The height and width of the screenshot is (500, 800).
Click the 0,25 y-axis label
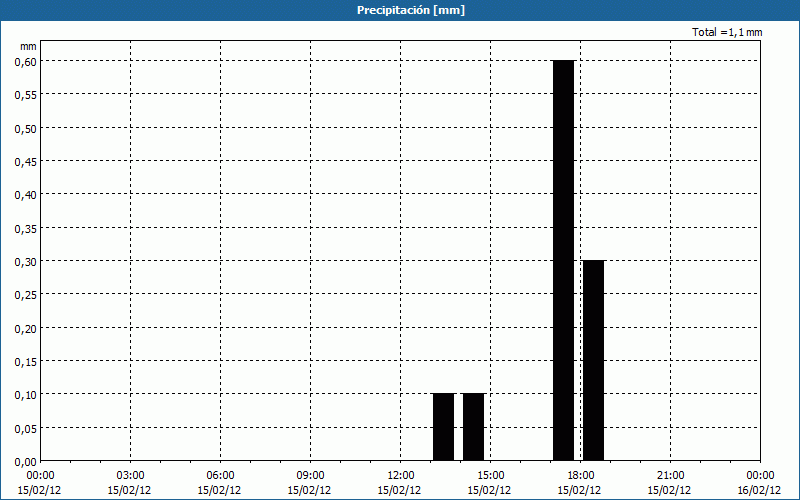click(26, 294)
